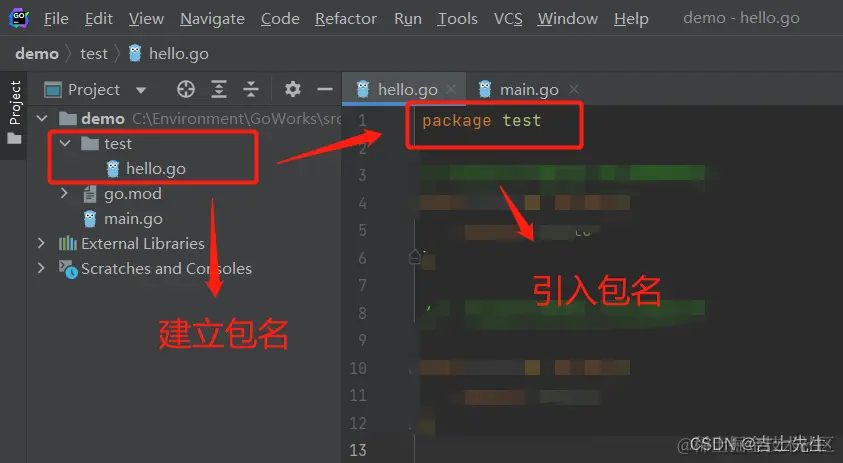Open the Window menu
The width and height of the screenshot is (843, 463).
(x=568, y=19)
